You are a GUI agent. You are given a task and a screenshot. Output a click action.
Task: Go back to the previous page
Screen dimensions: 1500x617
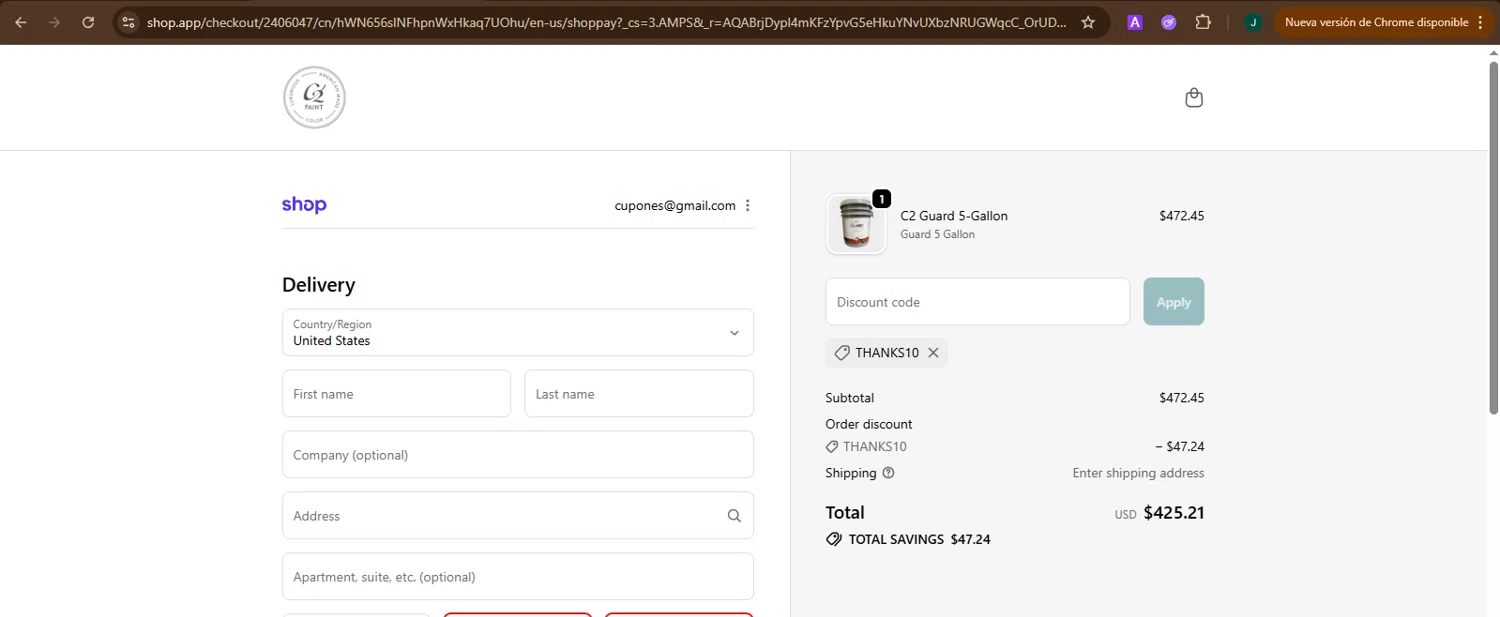pyautogui.click(x=21, y=22)
